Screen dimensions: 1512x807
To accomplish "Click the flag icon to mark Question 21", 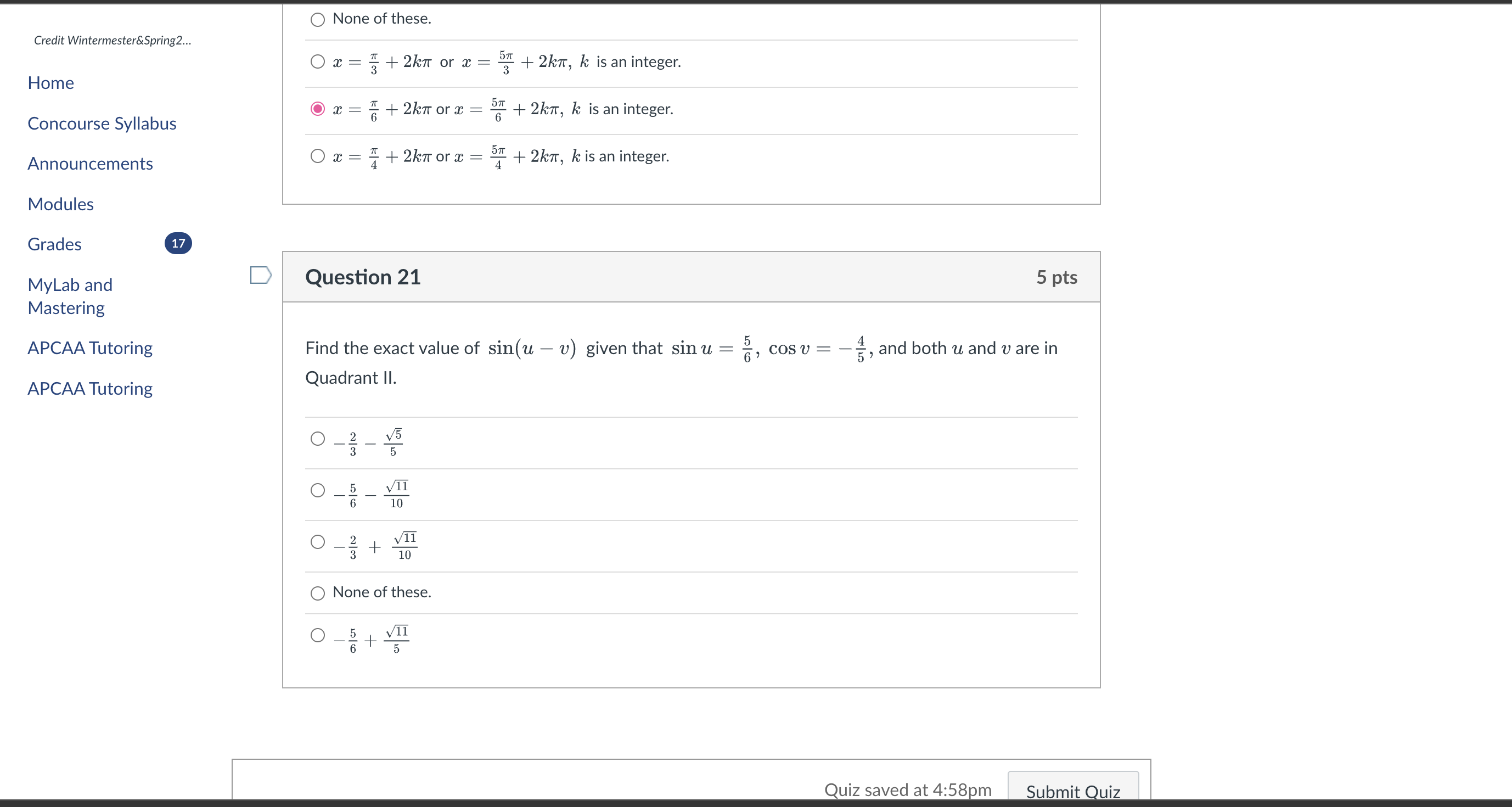I will (260, 275).
